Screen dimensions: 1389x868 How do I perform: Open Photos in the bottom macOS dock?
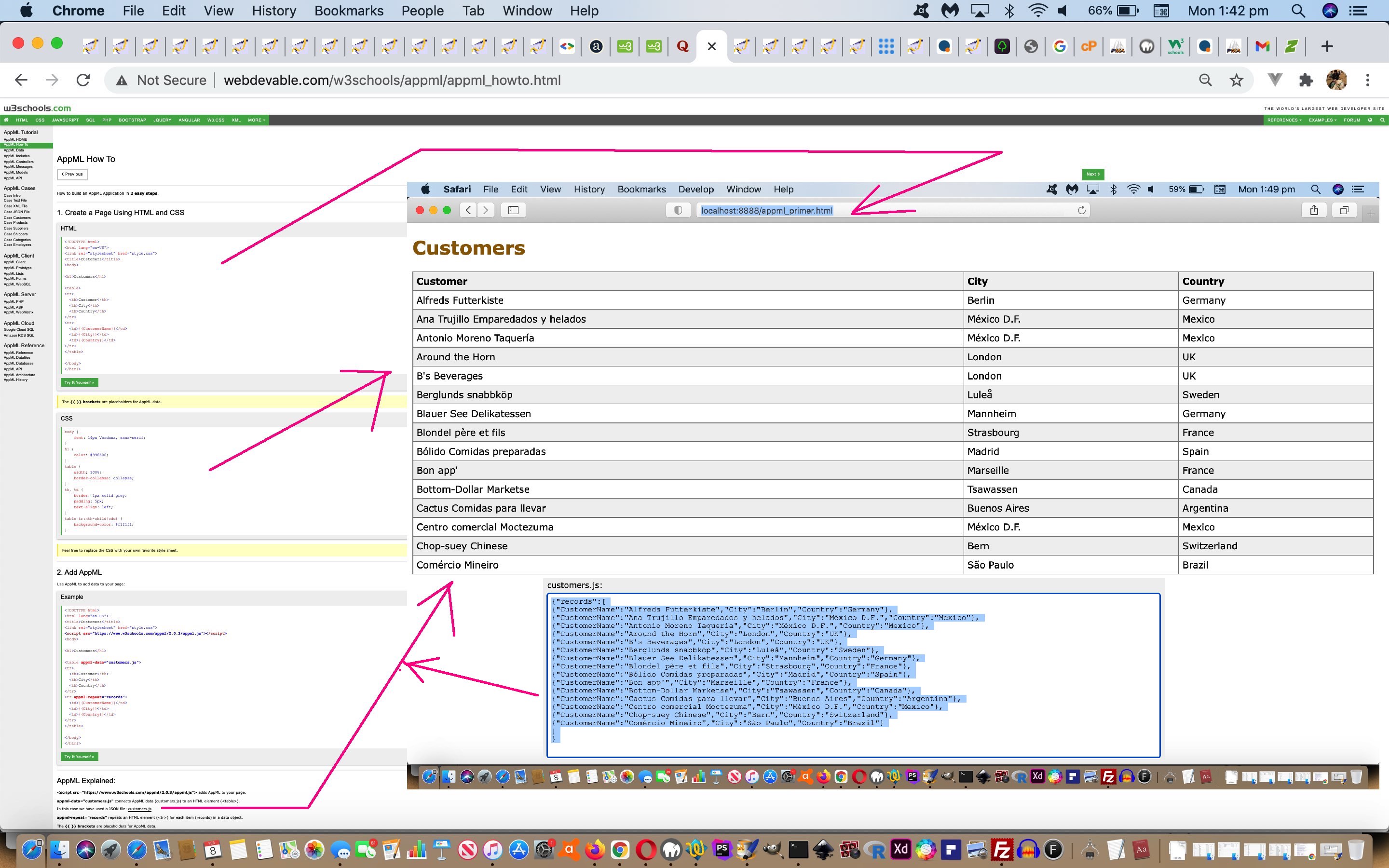(x=314, y=849)
